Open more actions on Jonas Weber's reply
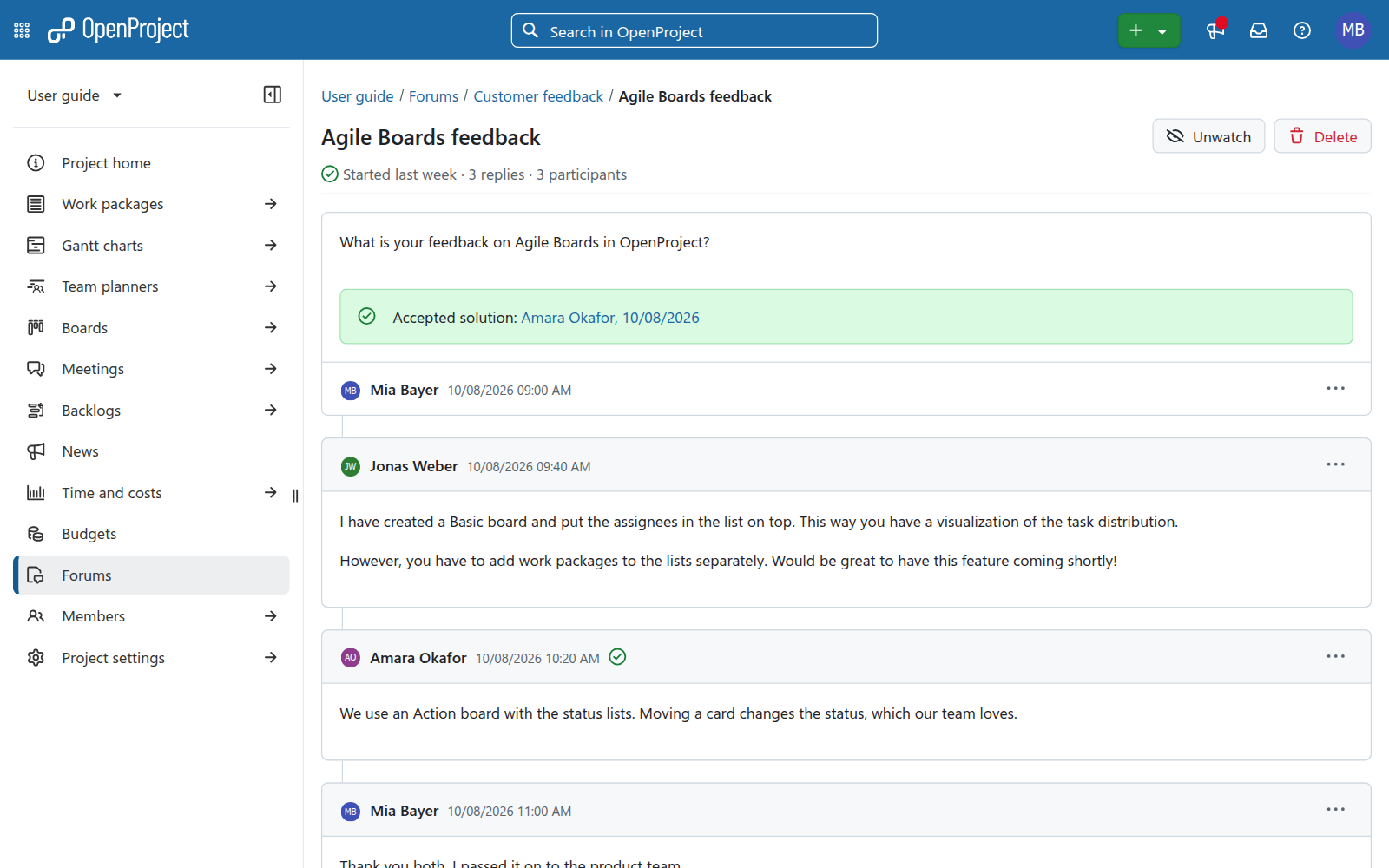 (x=1335, y=464)
